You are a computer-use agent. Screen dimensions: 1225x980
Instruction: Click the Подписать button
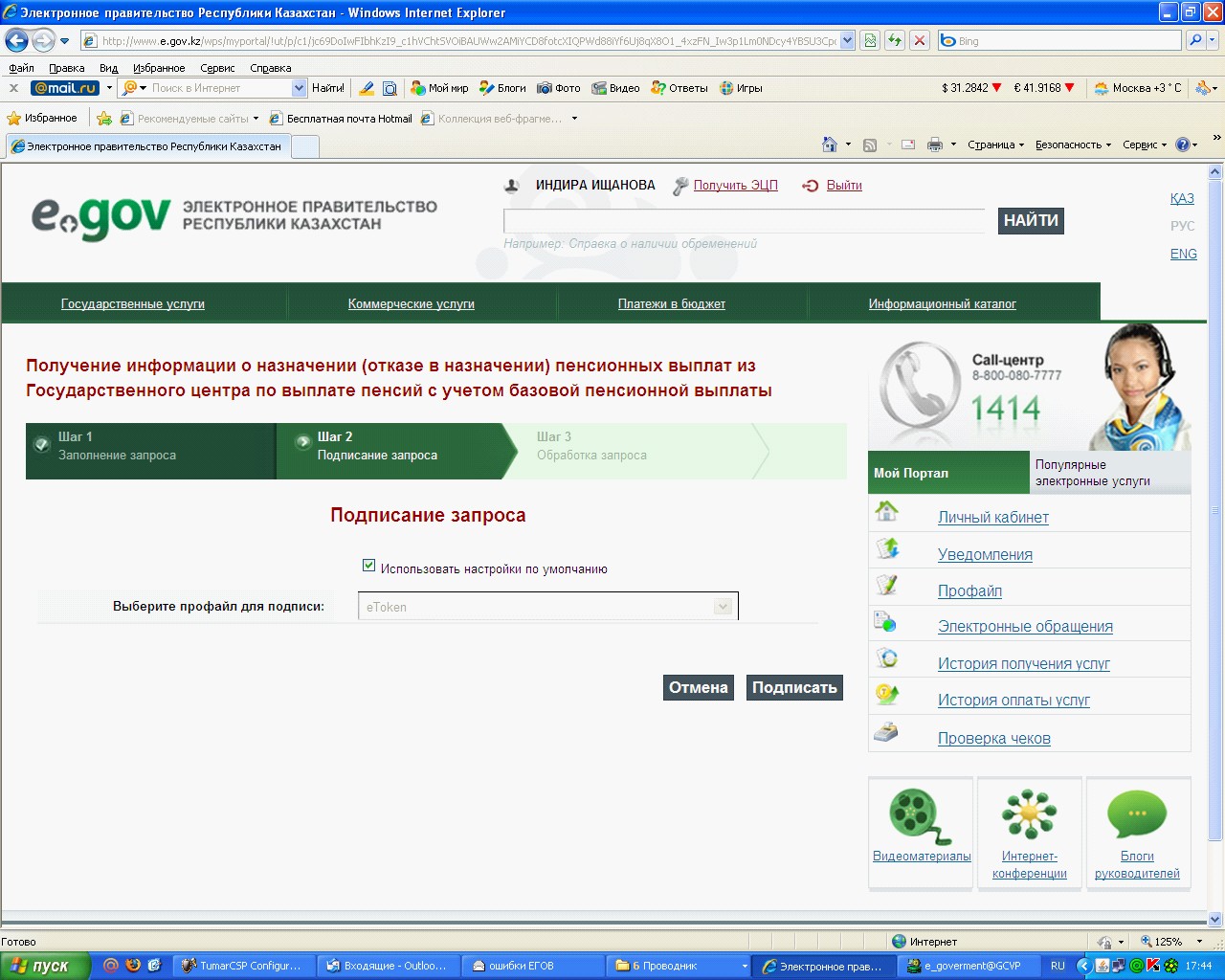coord(794,687)
